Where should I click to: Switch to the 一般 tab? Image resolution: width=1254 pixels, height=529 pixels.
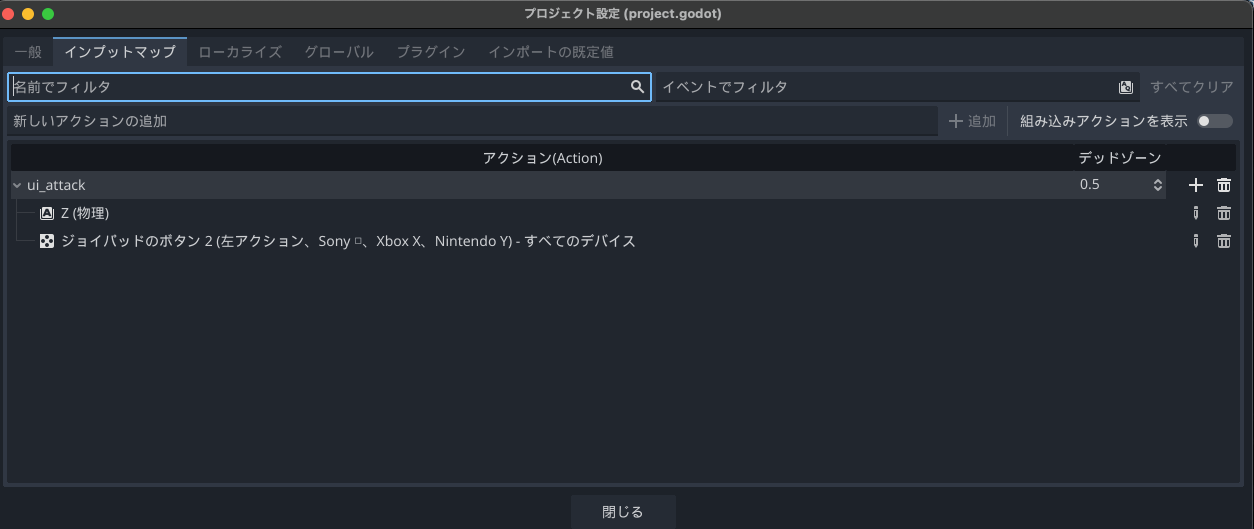[x=28, y=52]
